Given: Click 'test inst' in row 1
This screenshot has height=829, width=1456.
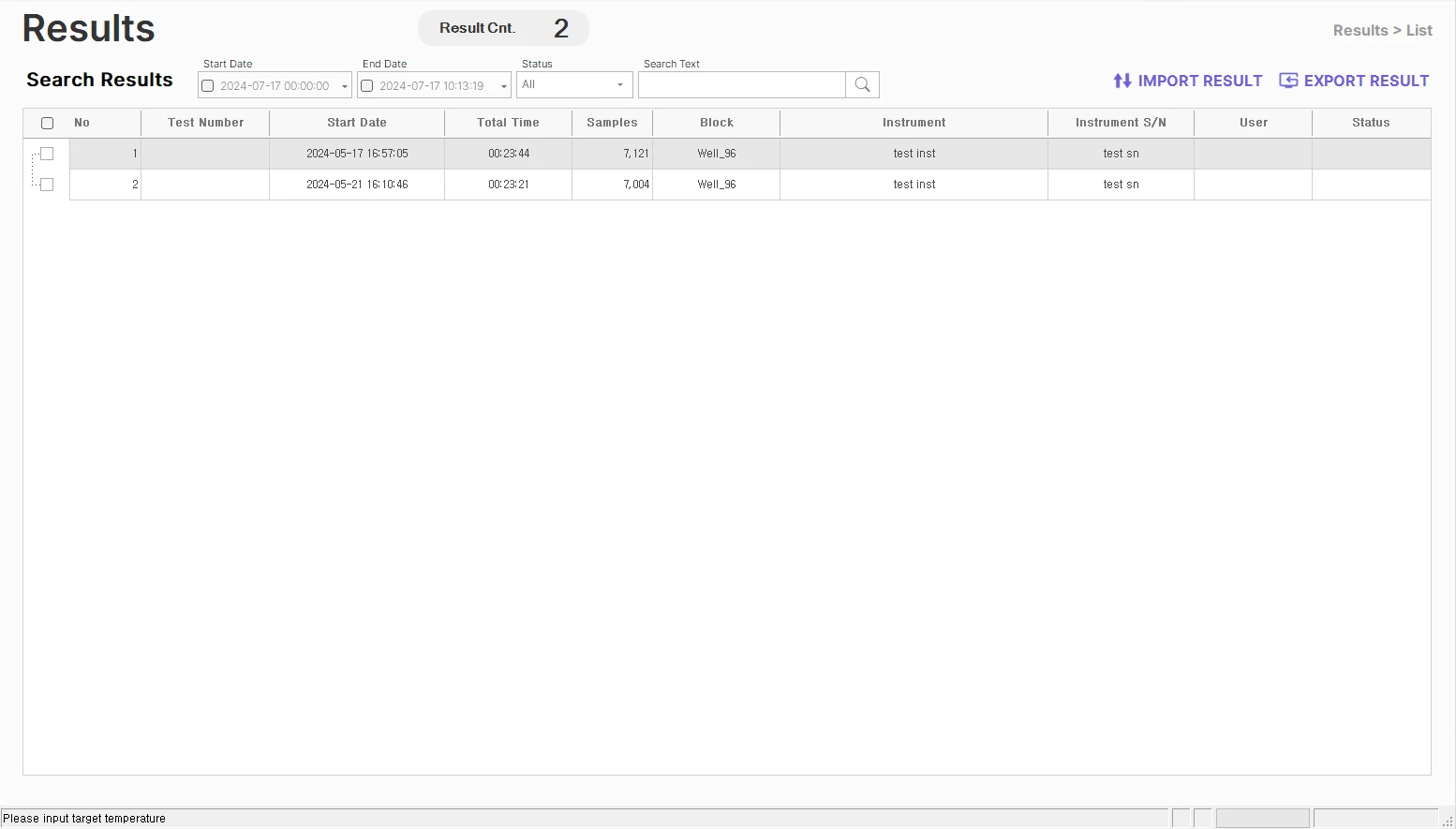Looking at the screenshot, I should tap(914, 154).
